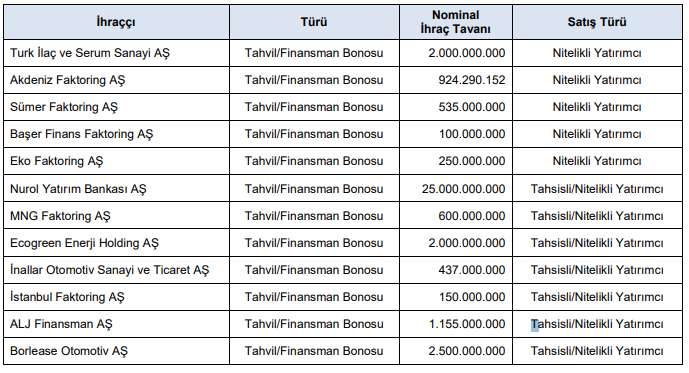The image size is (689, 373).
Task: Click the Türü column header
Action: 314,22
